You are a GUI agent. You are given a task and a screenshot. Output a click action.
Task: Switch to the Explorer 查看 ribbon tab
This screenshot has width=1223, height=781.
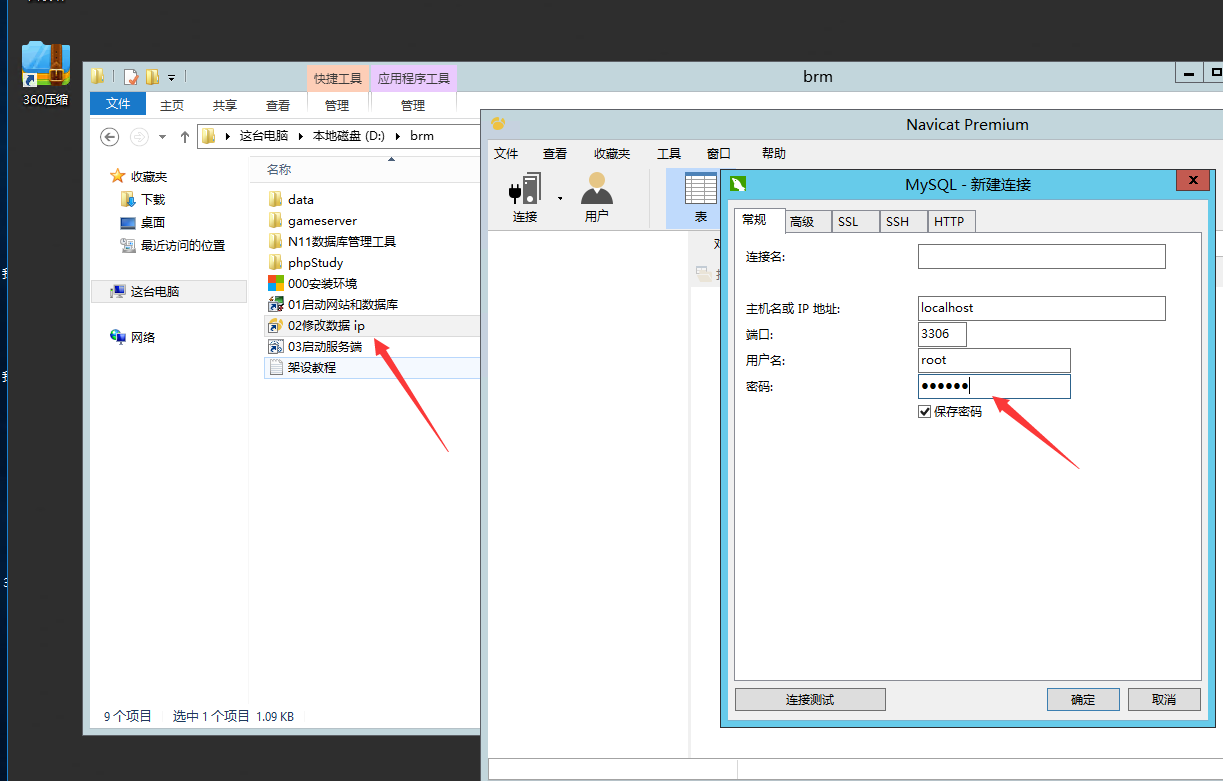coord(278,105)
